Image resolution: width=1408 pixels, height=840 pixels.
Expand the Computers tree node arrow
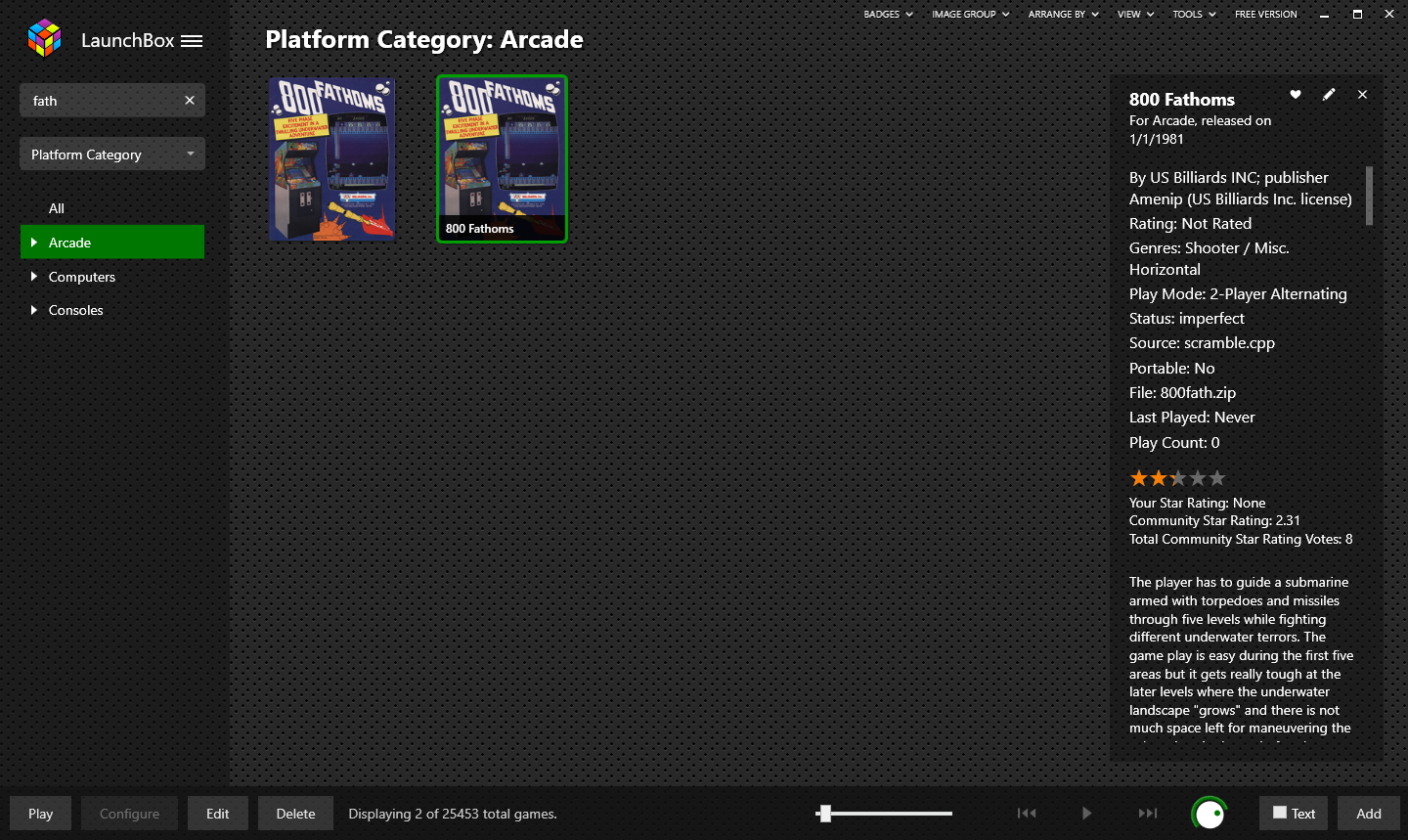click(x=34, y=276)
